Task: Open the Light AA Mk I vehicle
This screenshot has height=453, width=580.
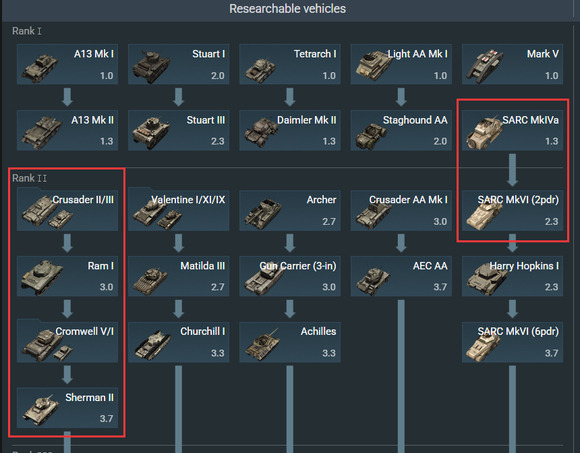Action: (x=401, y=64)
